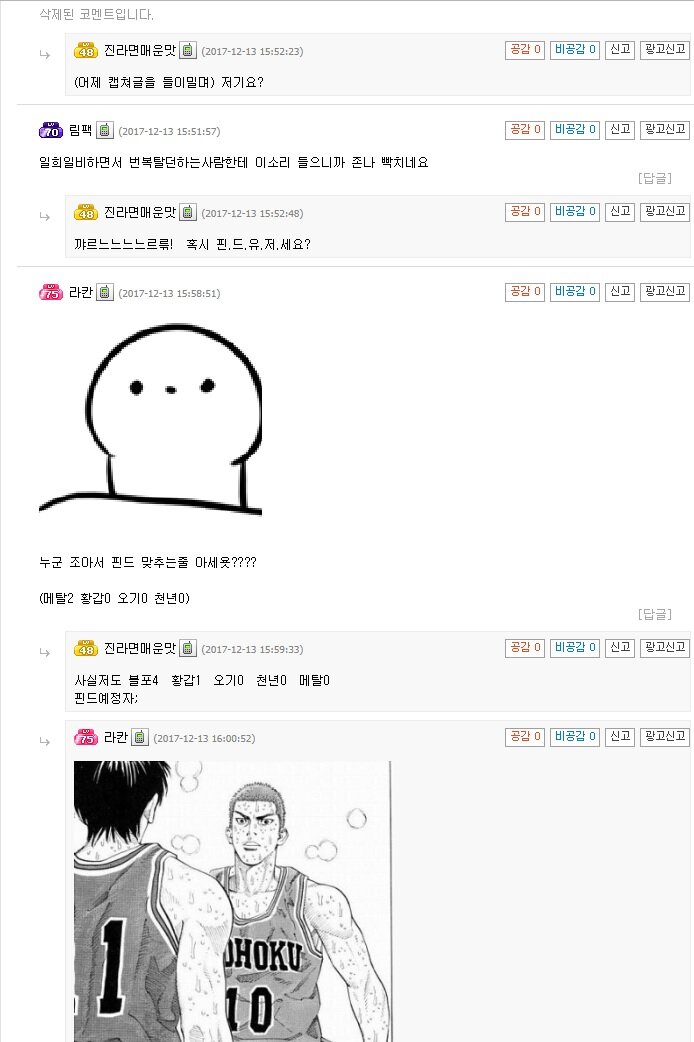This screenshot has height=1042, width=694.
Task: Click level 75 badge on 라칸's 15:58:51 comment
Action: [x=51, y=292]
